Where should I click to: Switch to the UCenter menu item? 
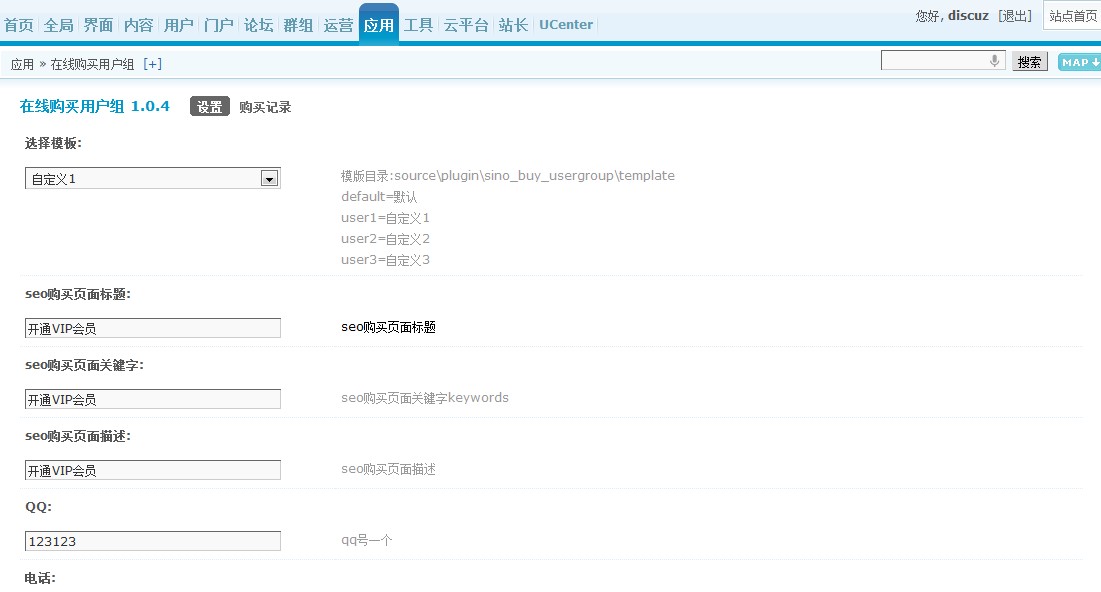pos(566,25)
